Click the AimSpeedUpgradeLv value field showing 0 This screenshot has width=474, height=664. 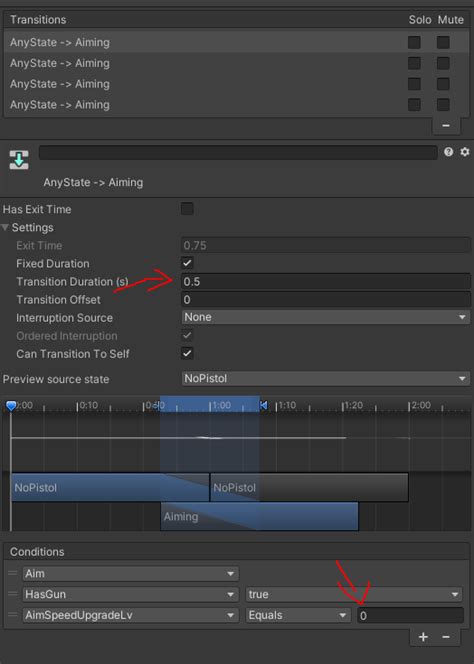pyautogui.click(x=410, y=615)
